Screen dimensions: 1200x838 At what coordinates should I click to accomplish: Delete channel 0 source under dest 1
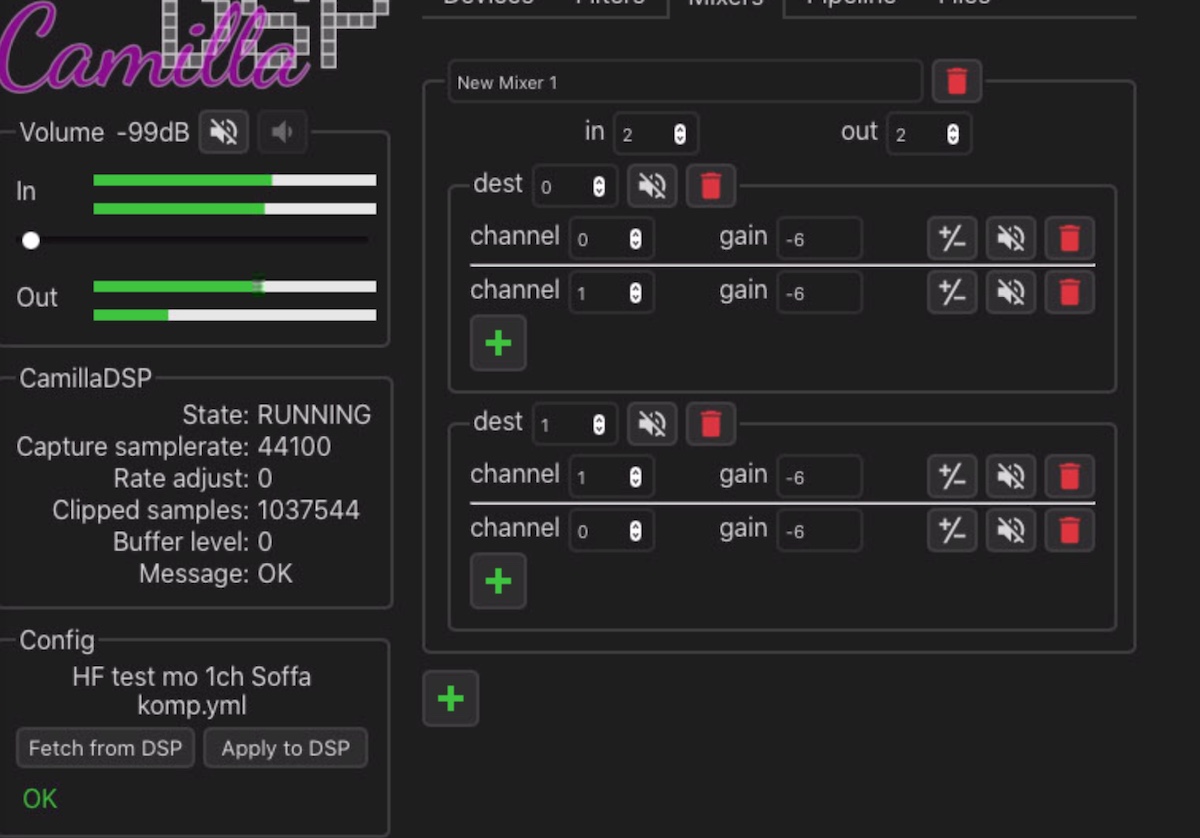click(x=1070, y=530)
